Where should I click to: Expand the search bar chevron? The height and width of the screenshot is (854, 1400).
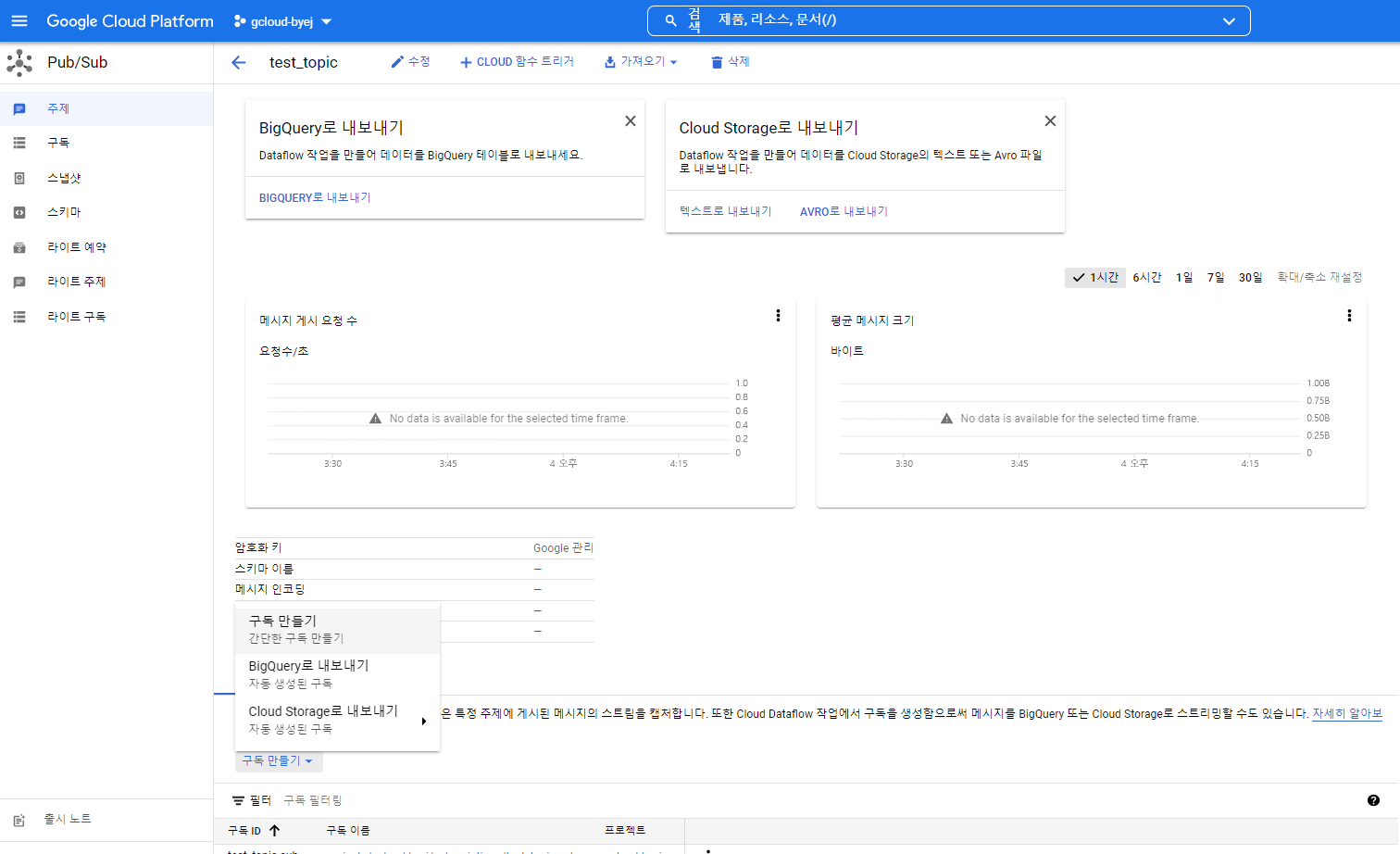tap(1229, 20)
